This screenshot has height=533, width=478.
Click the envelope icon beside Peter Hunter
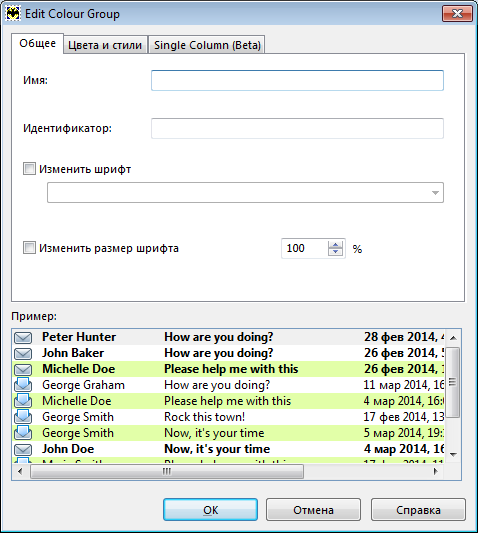23,338
